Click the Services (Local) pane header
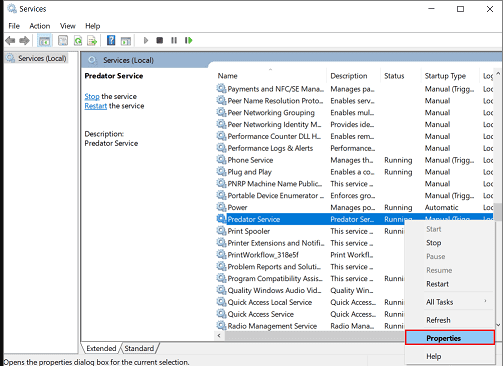This screenshot has height=366, width=503. point(128,60)
